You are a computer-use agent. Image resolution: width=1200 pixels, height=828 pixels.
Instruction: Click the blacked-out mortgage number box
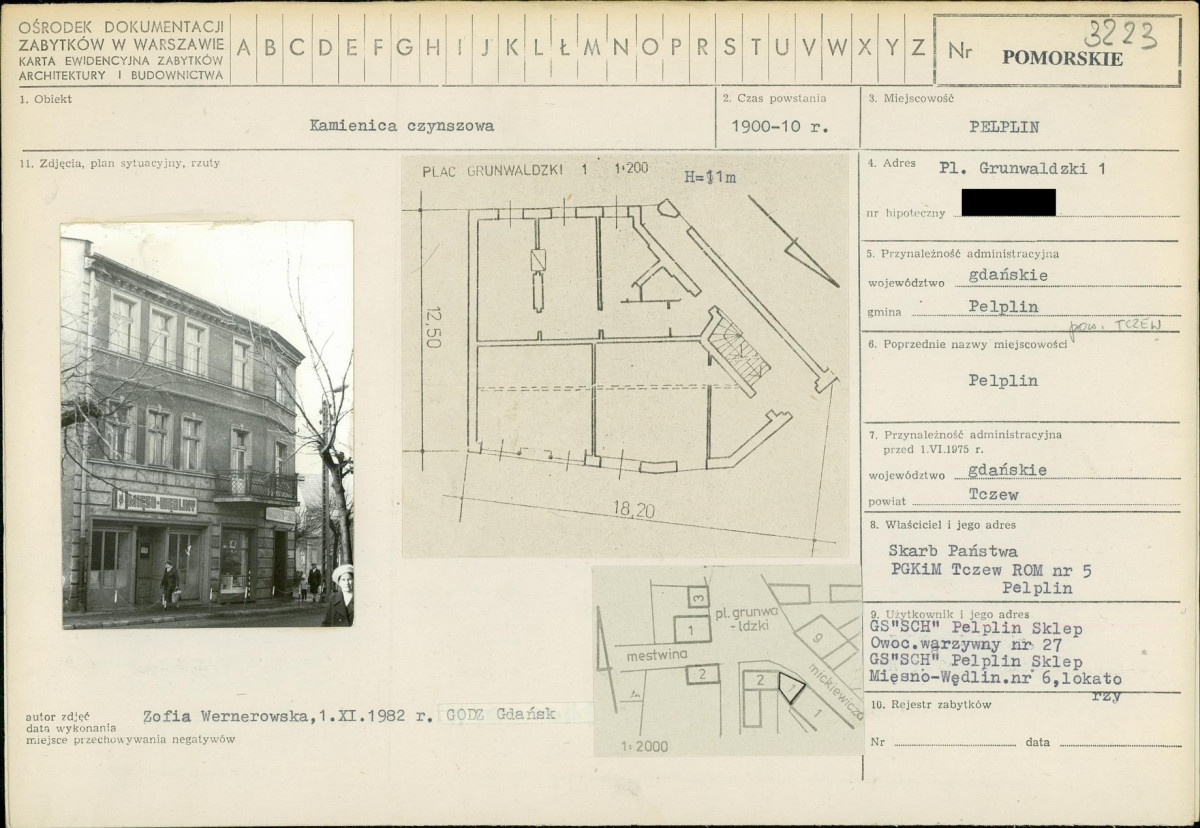1007,203
